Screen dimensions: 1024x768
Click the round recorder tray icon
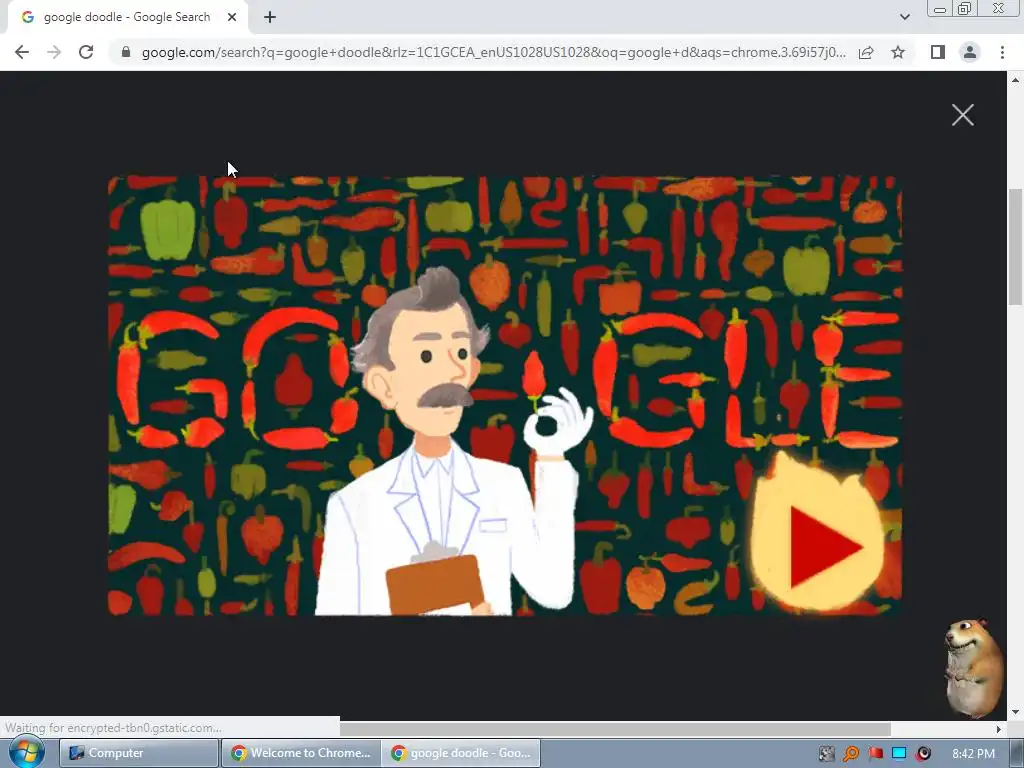coord(923,754)
